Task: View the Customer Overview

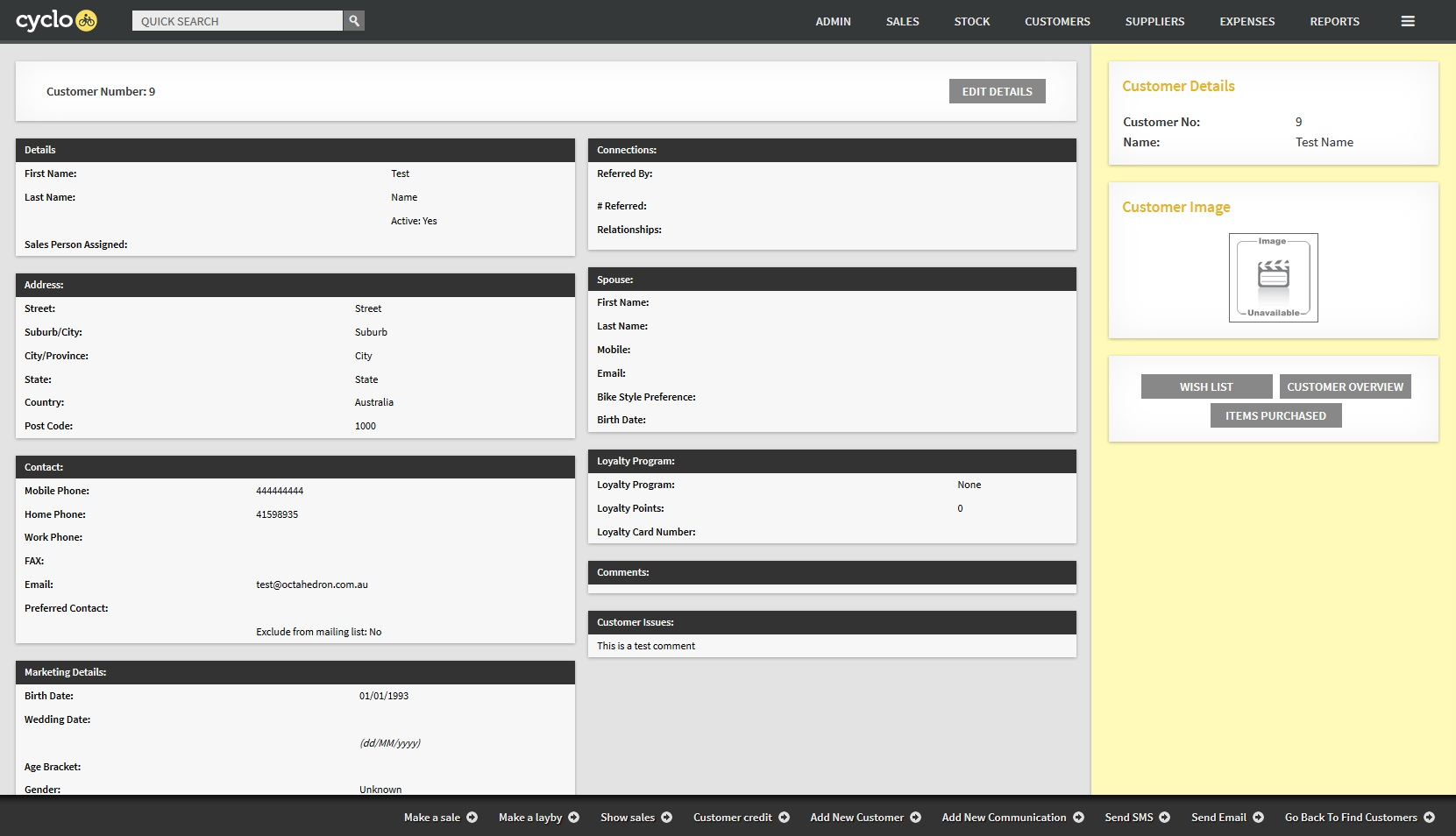Action: tap(1345, 386)
